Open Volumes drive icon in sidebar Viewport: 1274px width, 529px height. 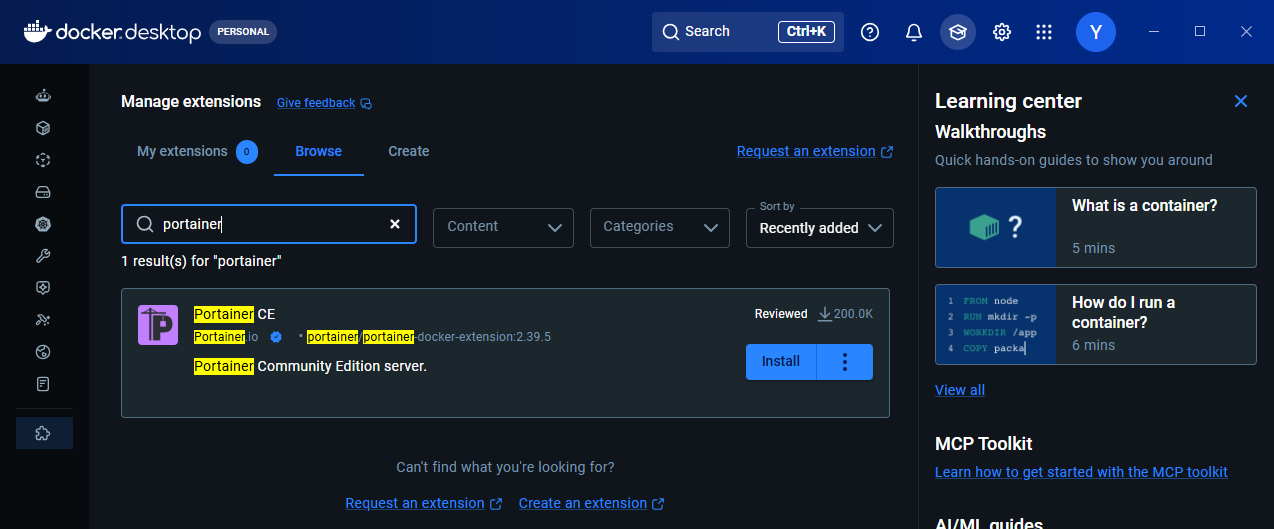tap(43, 192)
